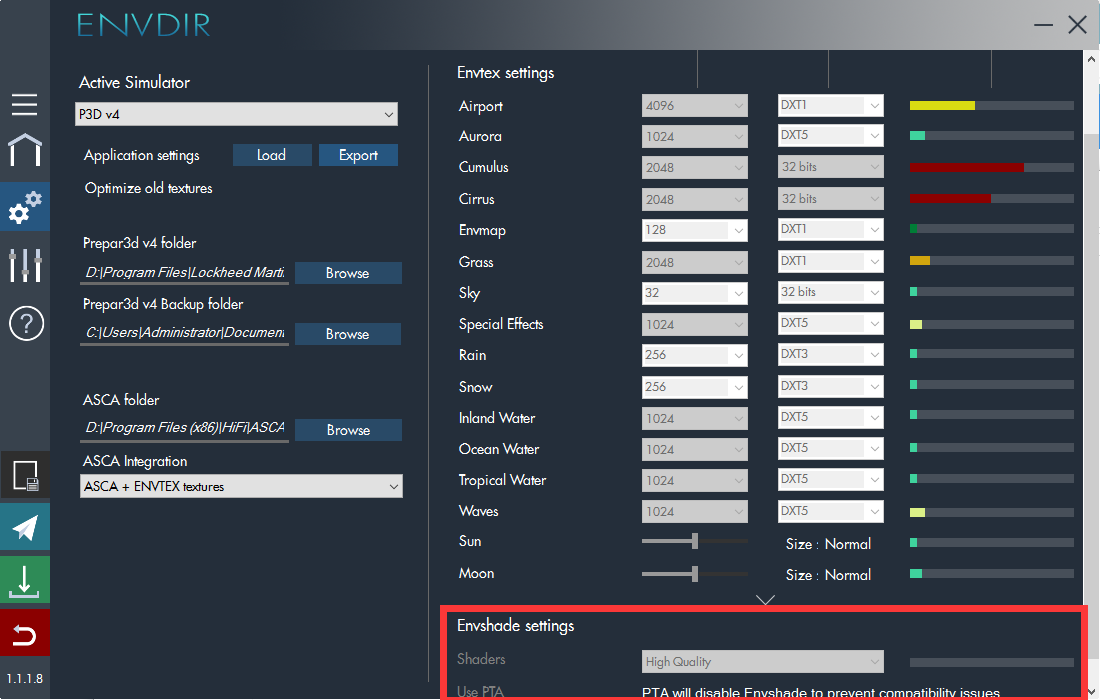1100x700 pixels.
Task: Browse for the ASCA folder
Action: tap(348, 430)
